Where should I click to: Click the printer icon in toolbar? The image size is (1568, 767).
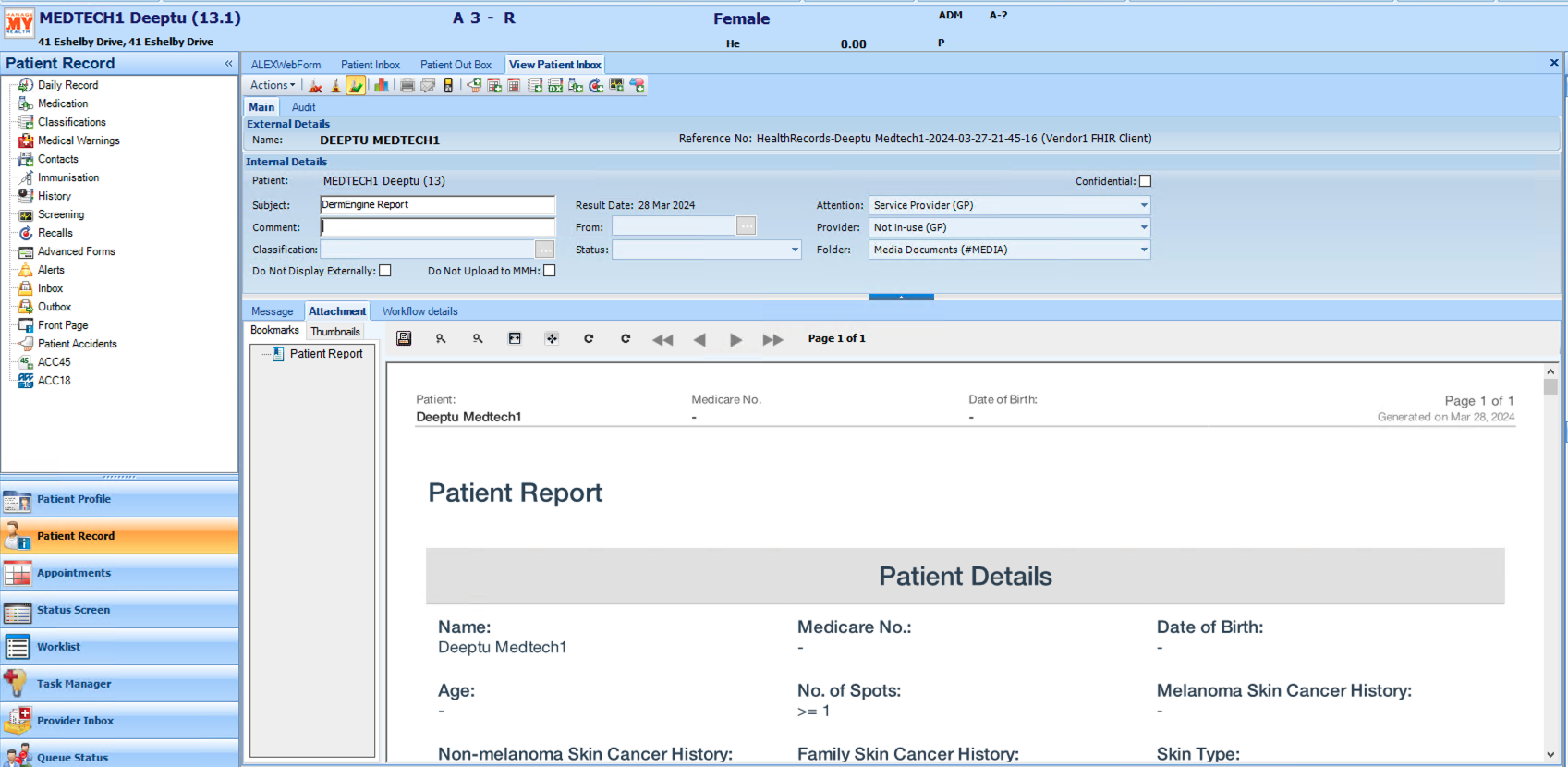[407, 85]
